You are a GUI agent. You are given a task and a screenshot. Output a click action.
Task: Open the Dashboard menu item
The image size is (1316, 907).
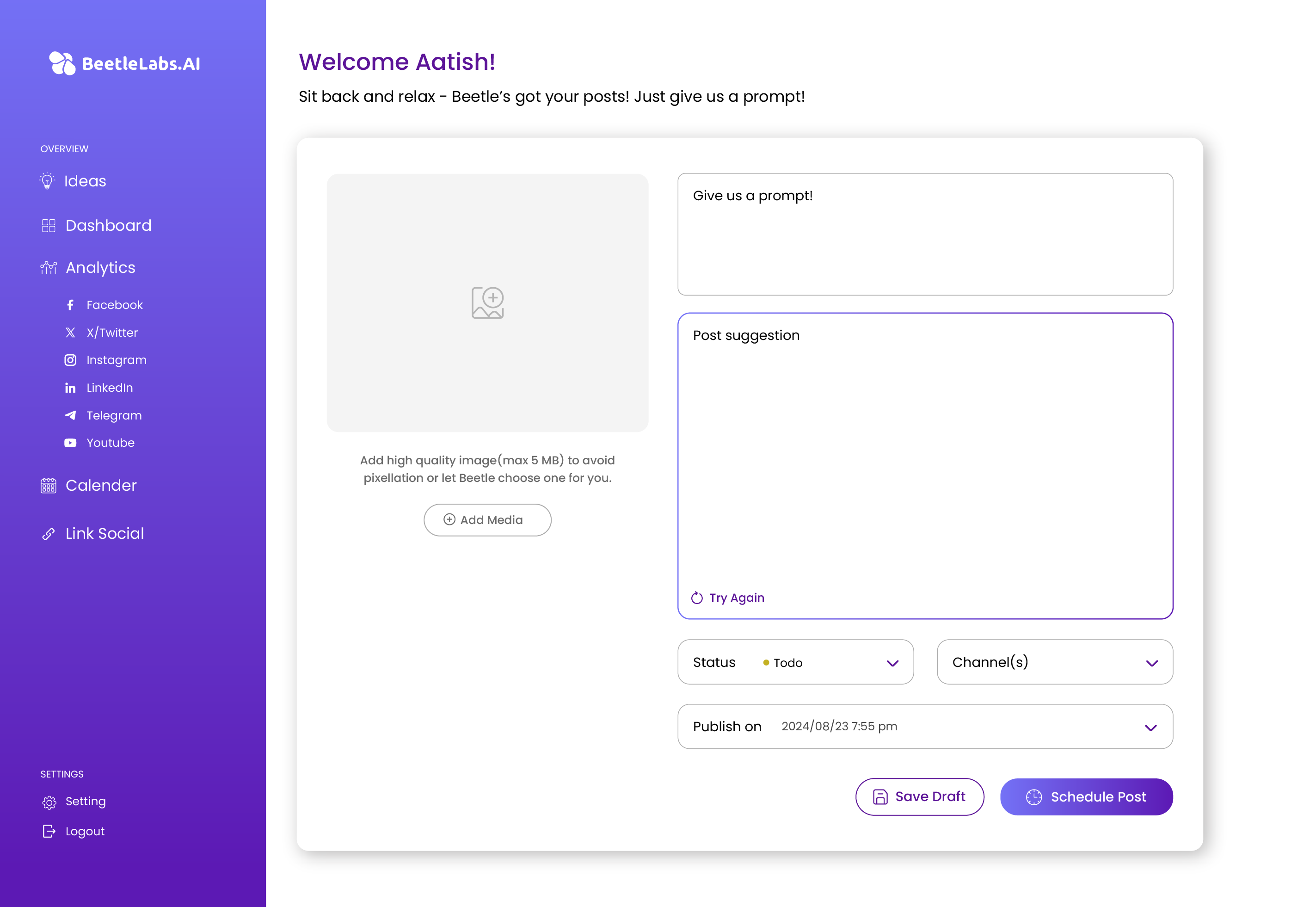[x=108, y=226]
